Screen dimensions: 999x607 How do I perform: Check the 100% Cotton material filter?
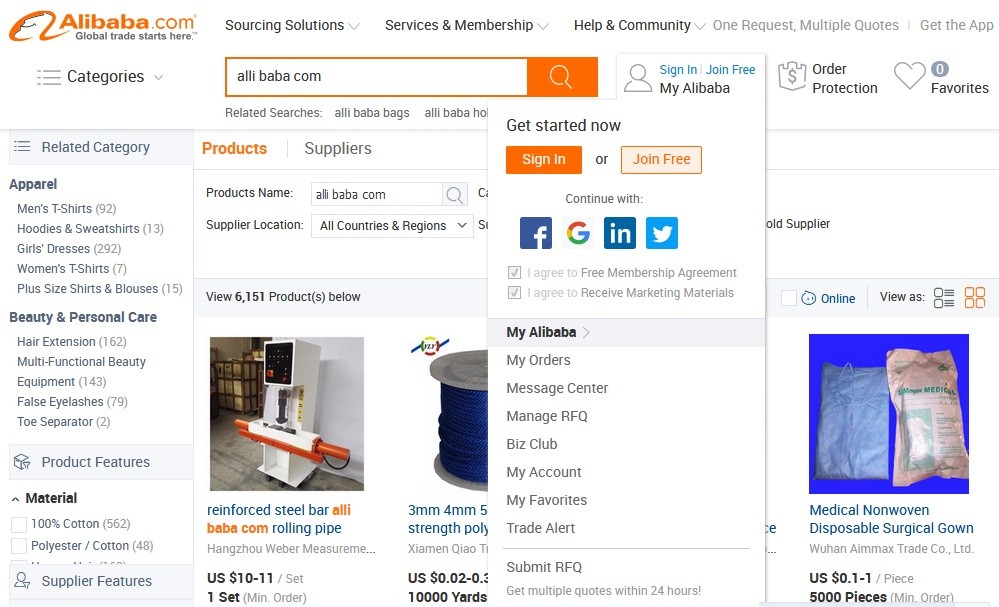point(19,524)
